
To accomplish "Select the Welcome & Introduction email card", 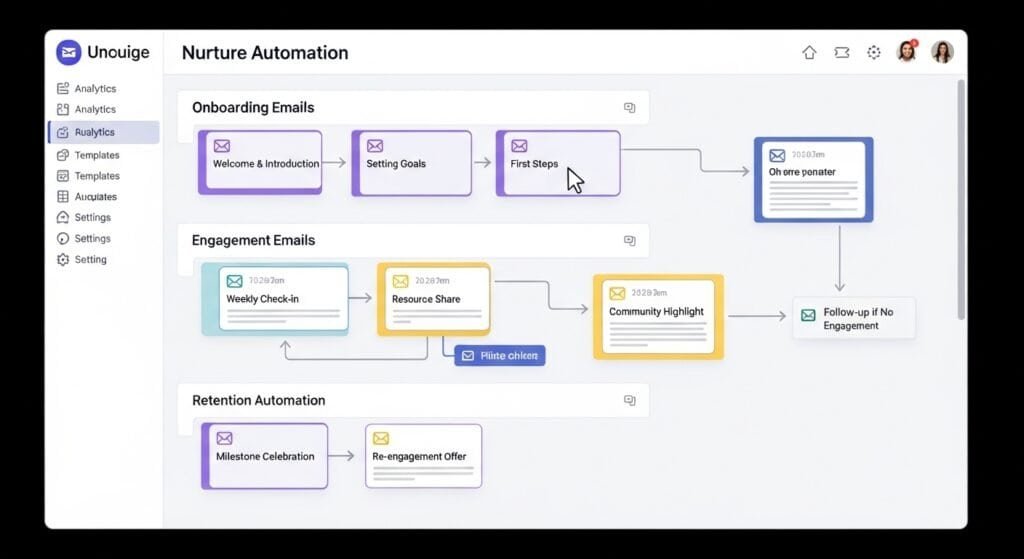I will pos(260,163).
